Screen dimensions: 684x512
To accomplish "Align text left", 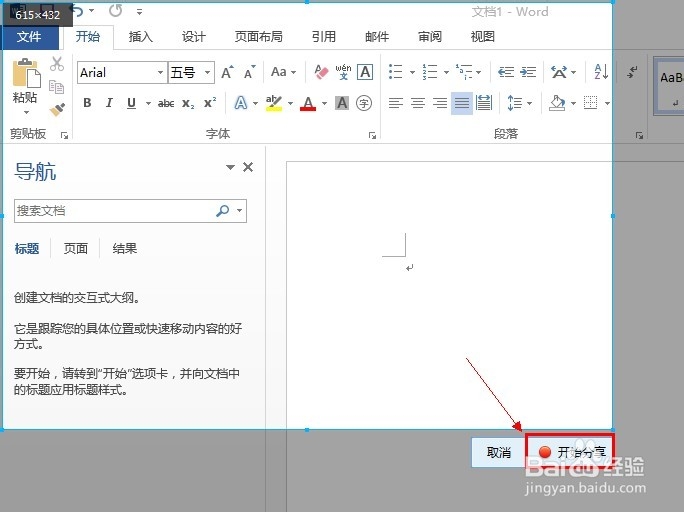I will [396, 103].
